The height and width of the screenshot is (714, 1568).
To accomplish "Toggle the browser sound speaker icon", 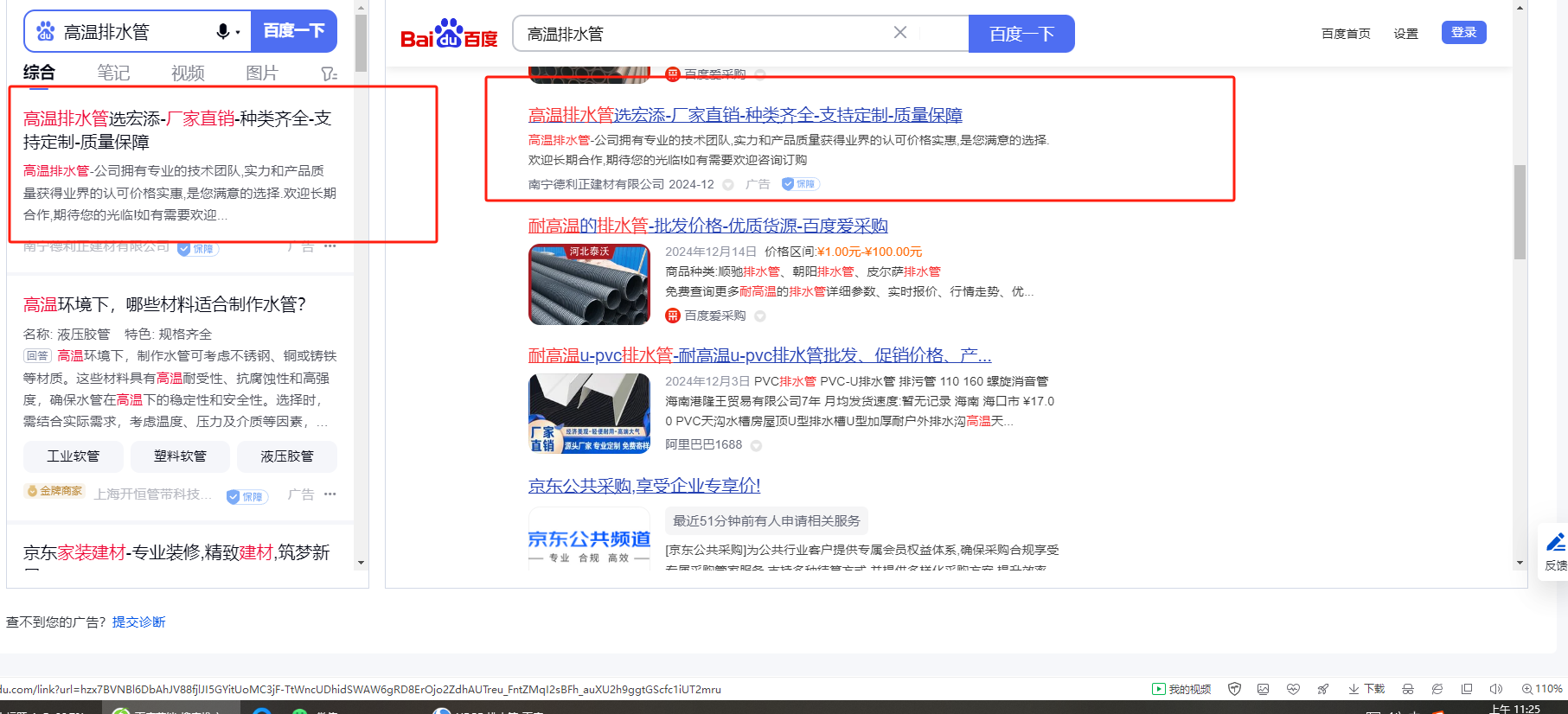I will [x=1495, y=689].
